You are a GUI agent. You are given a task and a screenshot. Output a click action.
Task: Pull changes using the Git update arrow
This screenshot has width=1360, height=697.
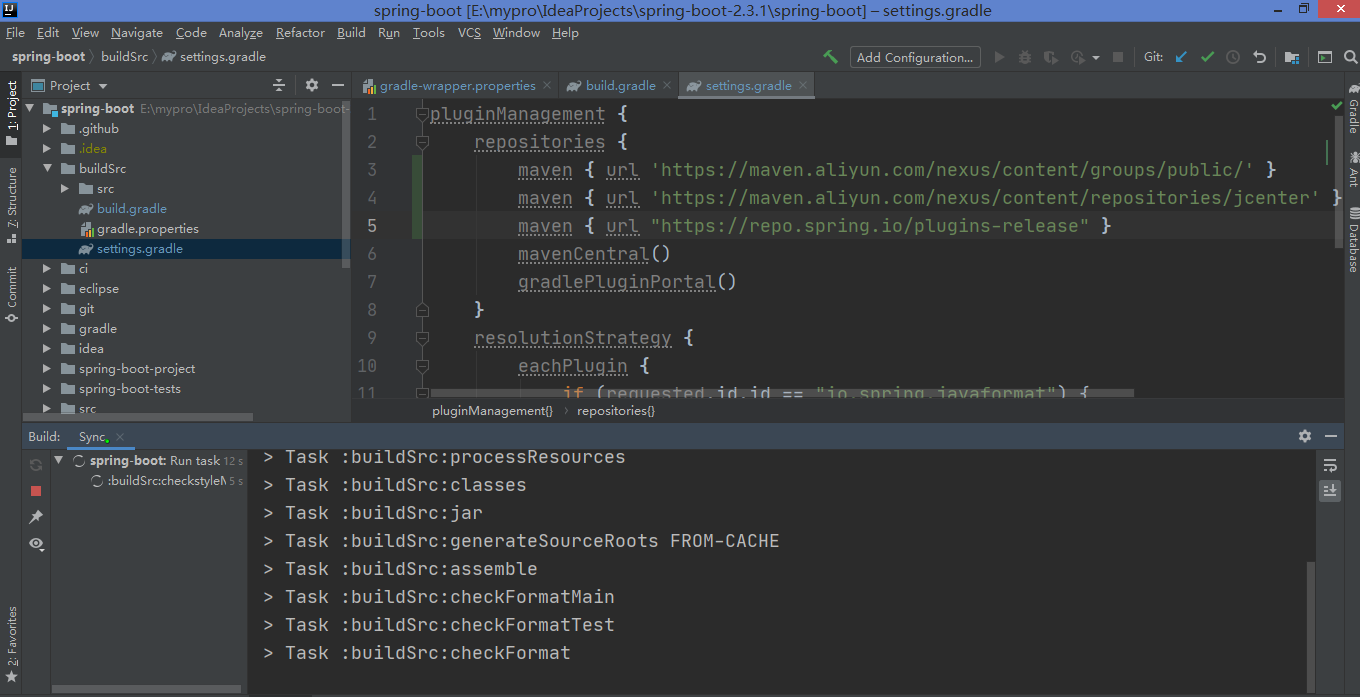click(x=1181, y=57)
